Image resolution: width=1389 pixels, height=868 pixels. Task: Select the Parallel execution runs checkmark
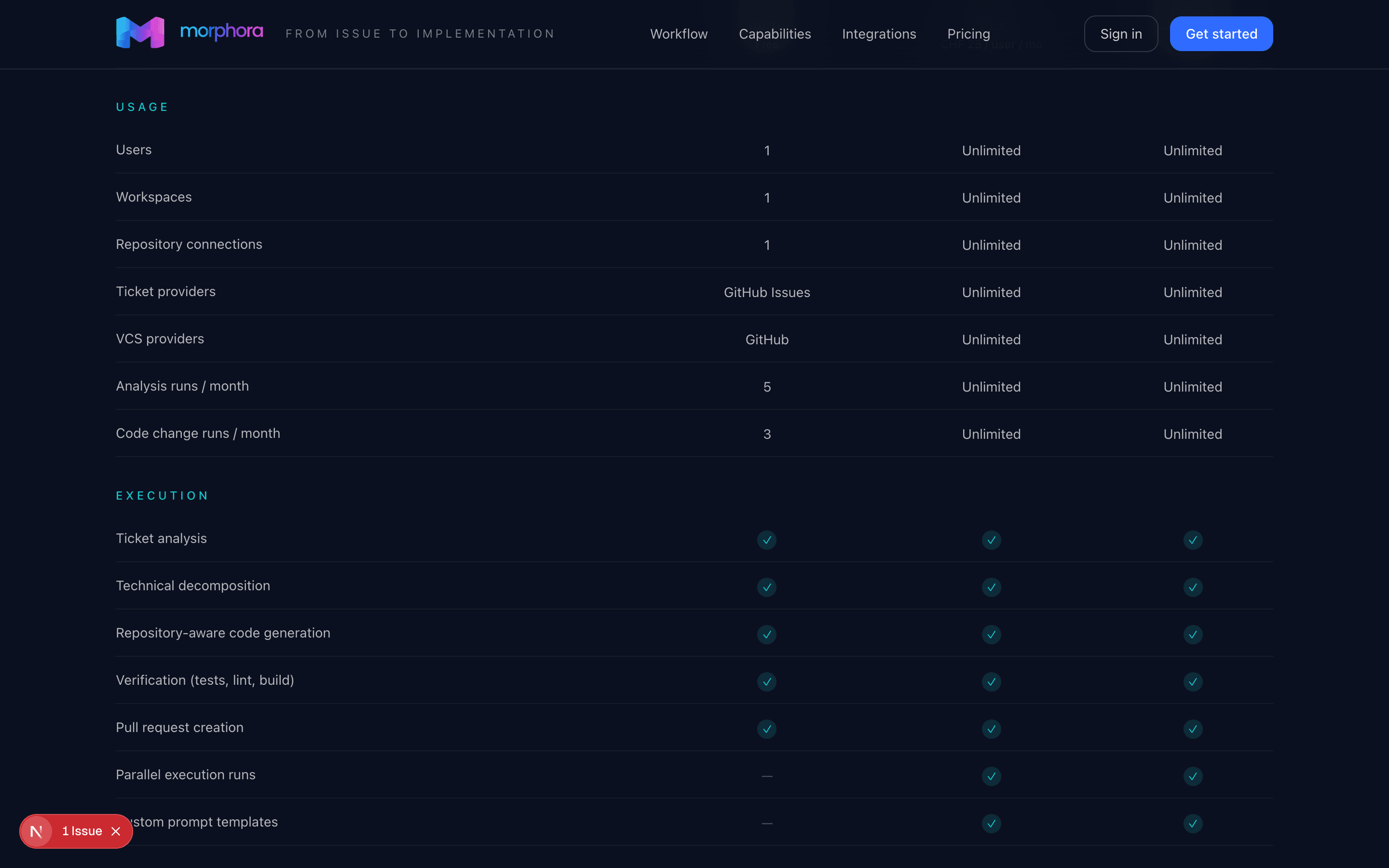(991, 776)
